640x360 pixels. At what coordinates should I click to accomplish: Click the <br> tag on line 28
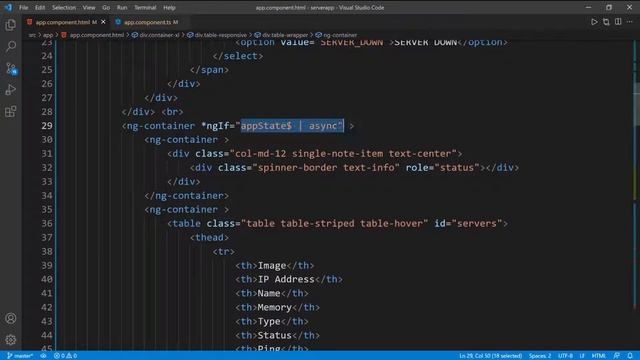click(x=172, y=111)
